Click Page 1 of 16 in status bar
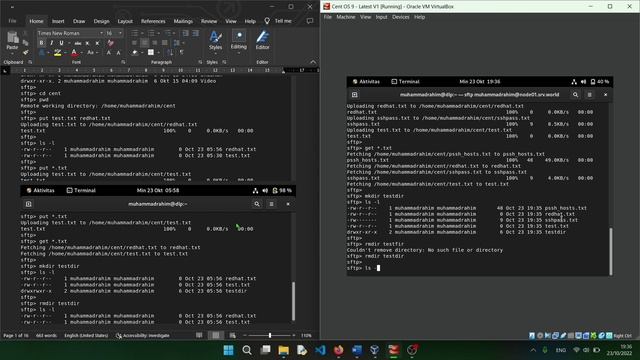This screenshot has width=640, height=360. (x=16, y=336)
